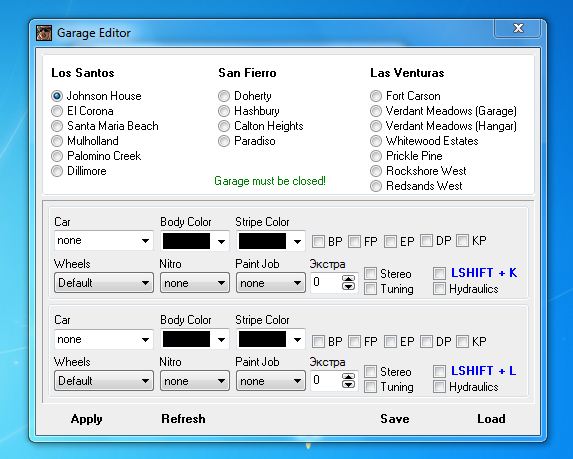
Task: Expand the first slot Wheels dropdown
Action: [104, 283]
